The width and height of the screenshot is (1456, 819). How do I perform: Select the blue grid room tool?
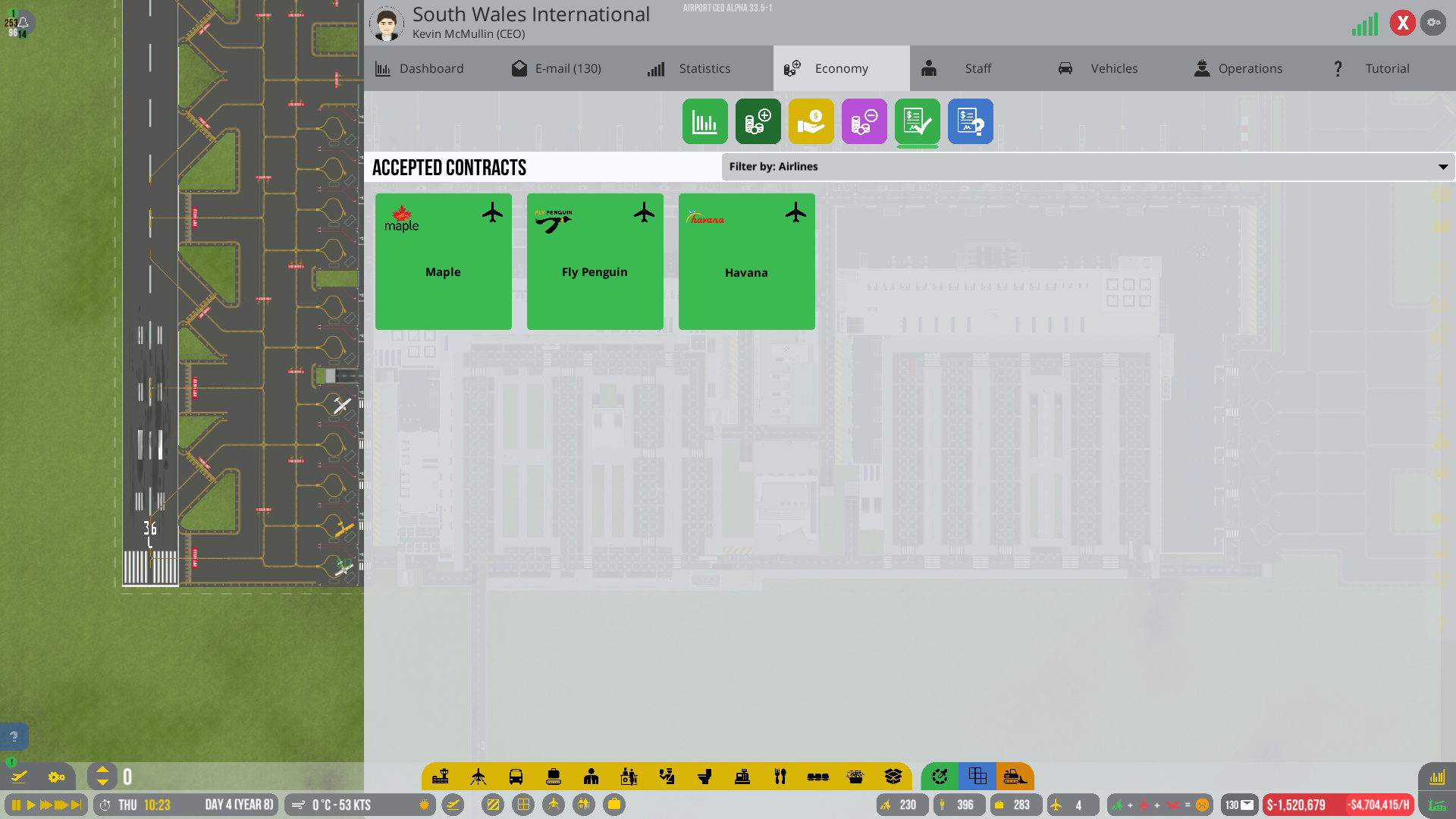(x=977, y=777)
